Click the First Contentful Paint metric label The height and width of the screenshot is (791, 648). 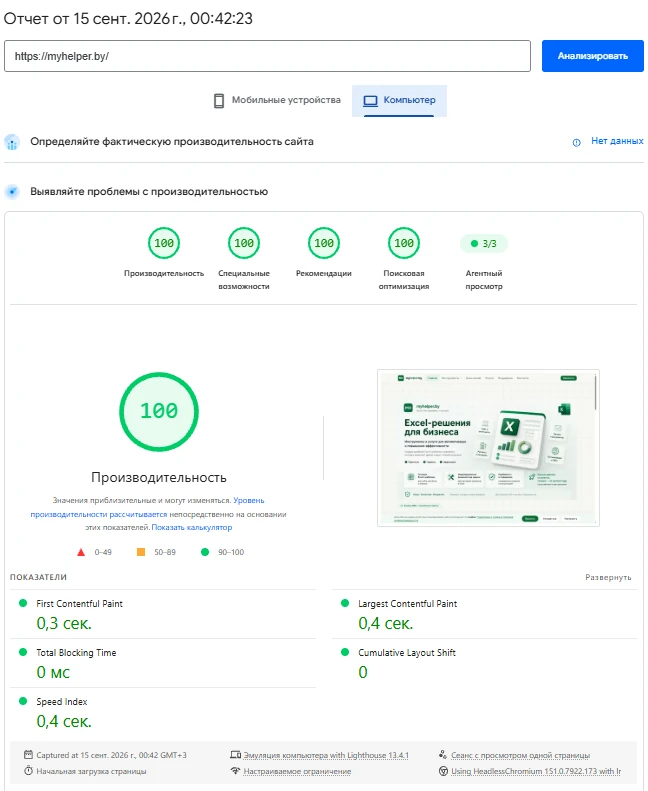79,604
